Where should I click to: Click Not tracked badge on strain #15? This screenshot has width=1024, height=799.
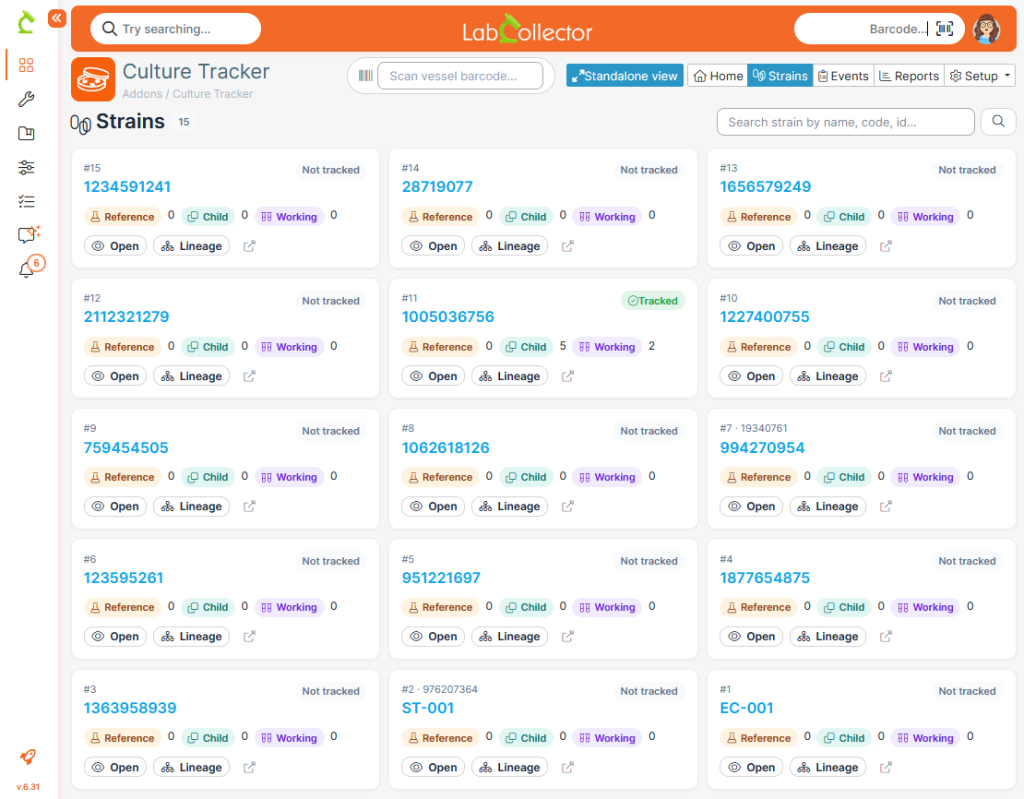[330, 170]
